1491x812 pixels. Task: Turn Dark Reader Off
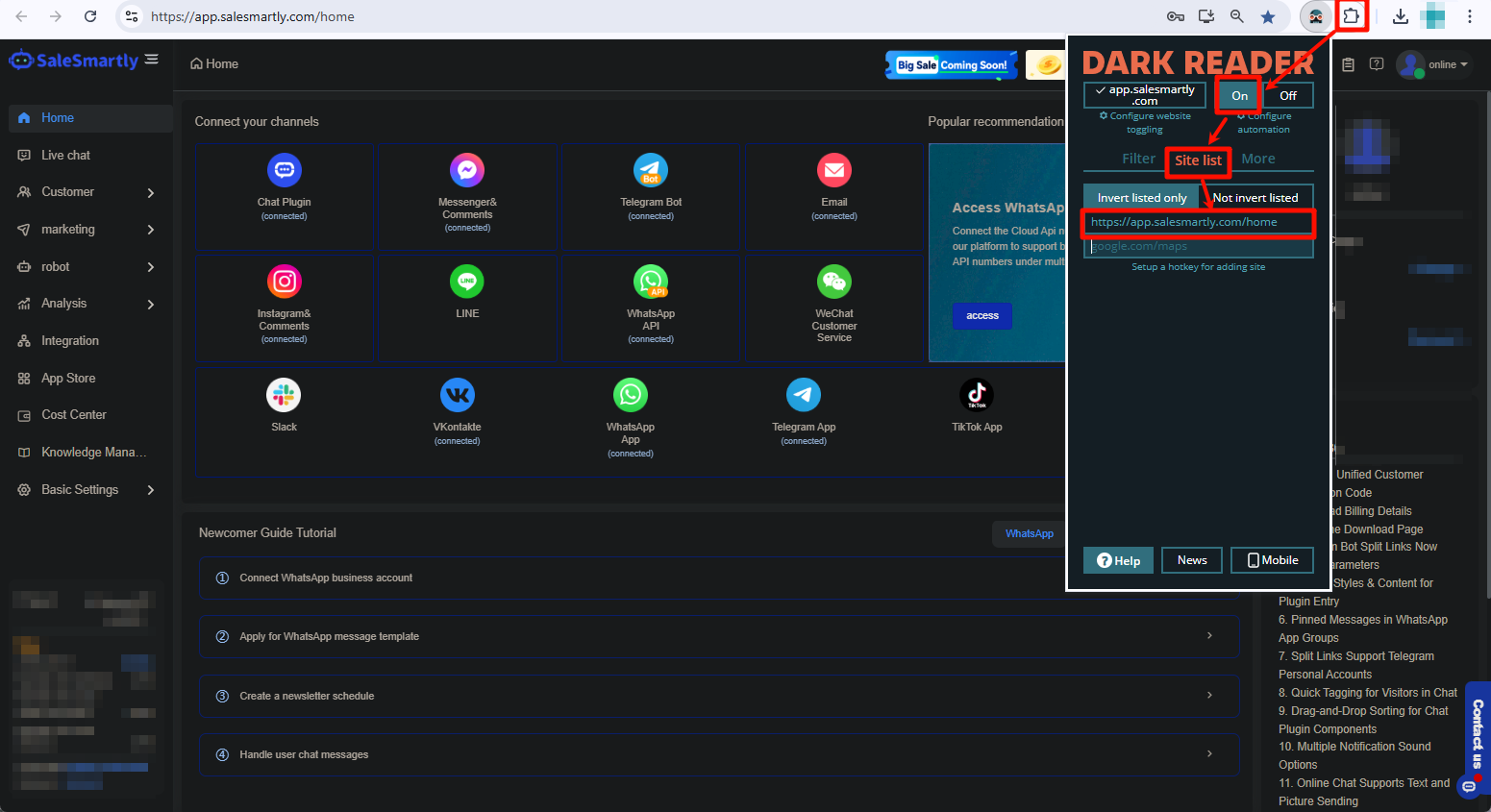(1288, 95)
